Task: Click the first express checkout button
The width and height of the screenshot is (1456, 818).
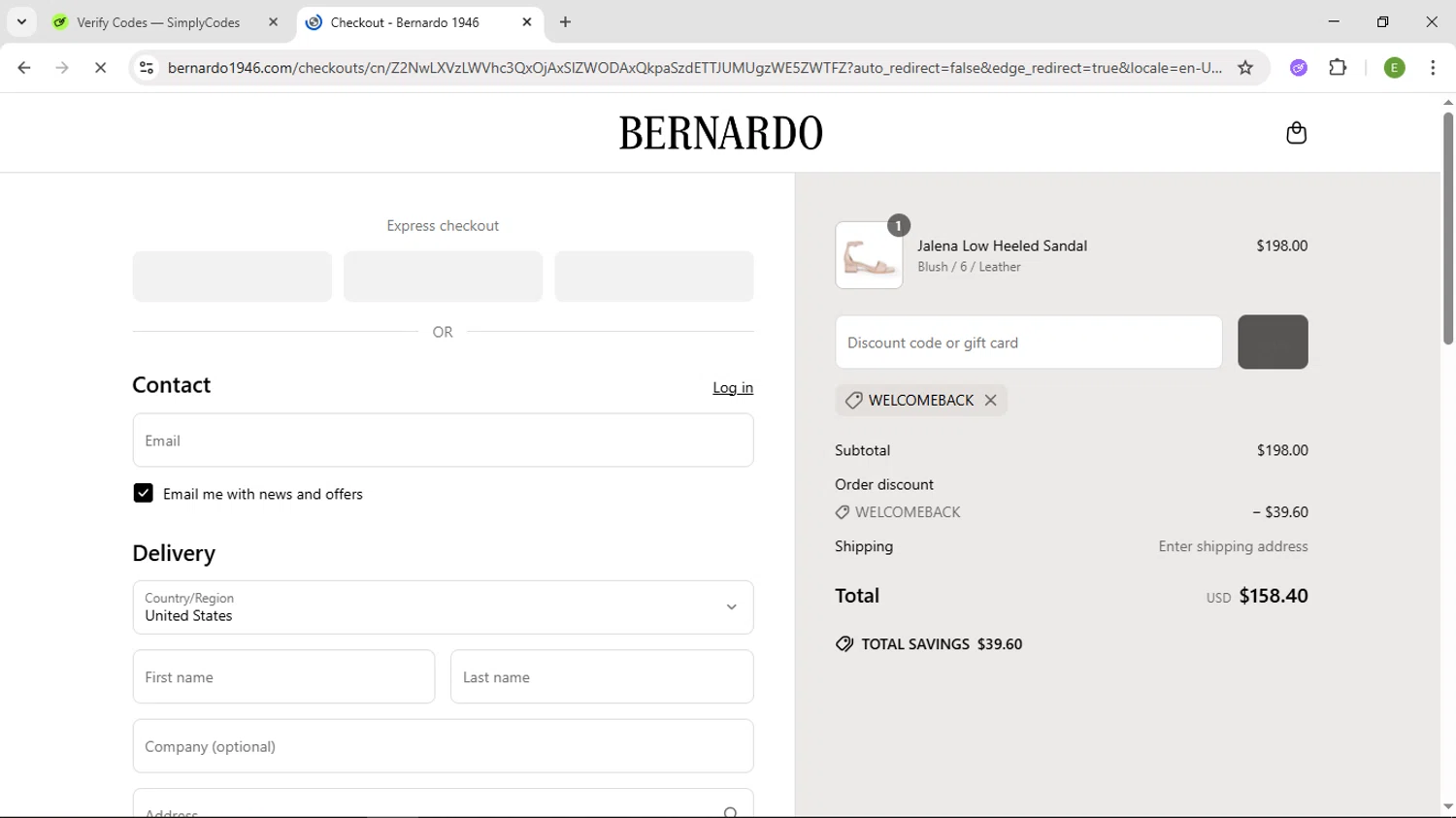Action: coord(232,277)
